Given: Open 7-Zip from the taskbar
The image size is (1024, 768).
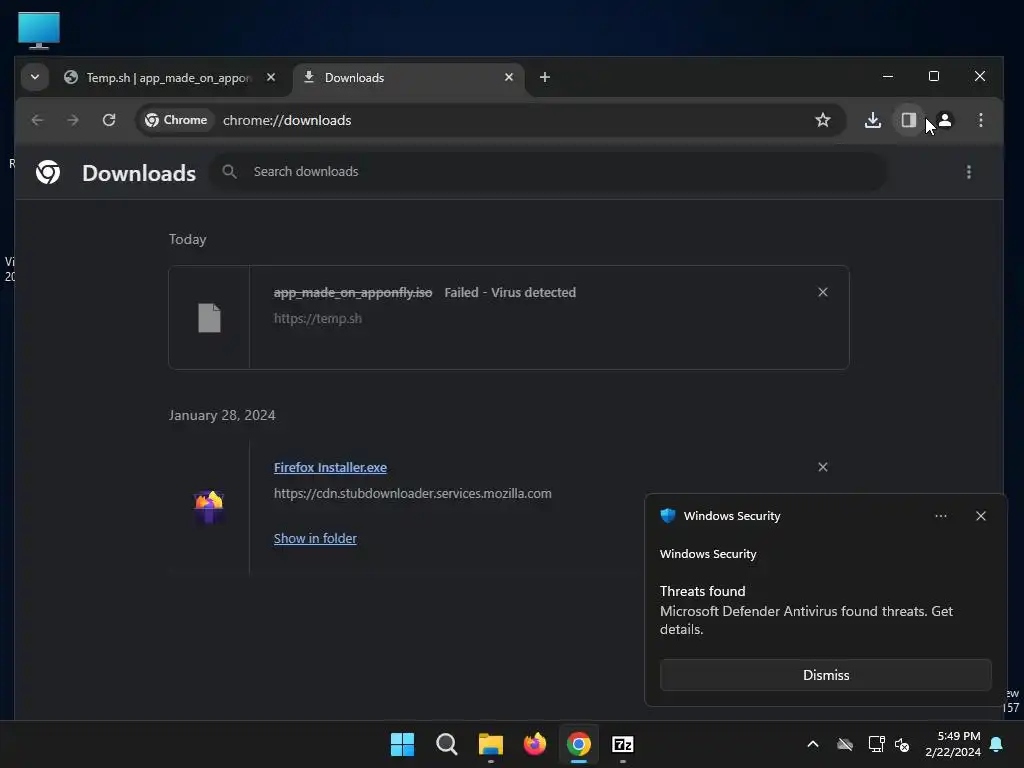Looking at the screenshot, I should point(623,744).
